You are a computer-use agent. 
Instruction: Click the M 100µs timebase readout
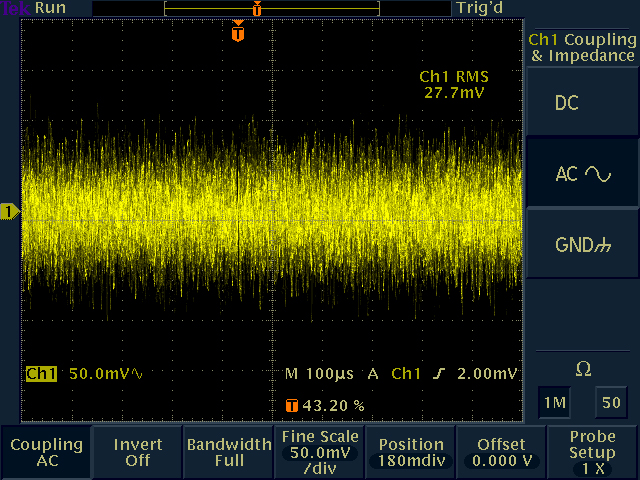pyautogui.click(x=319, y=373)
